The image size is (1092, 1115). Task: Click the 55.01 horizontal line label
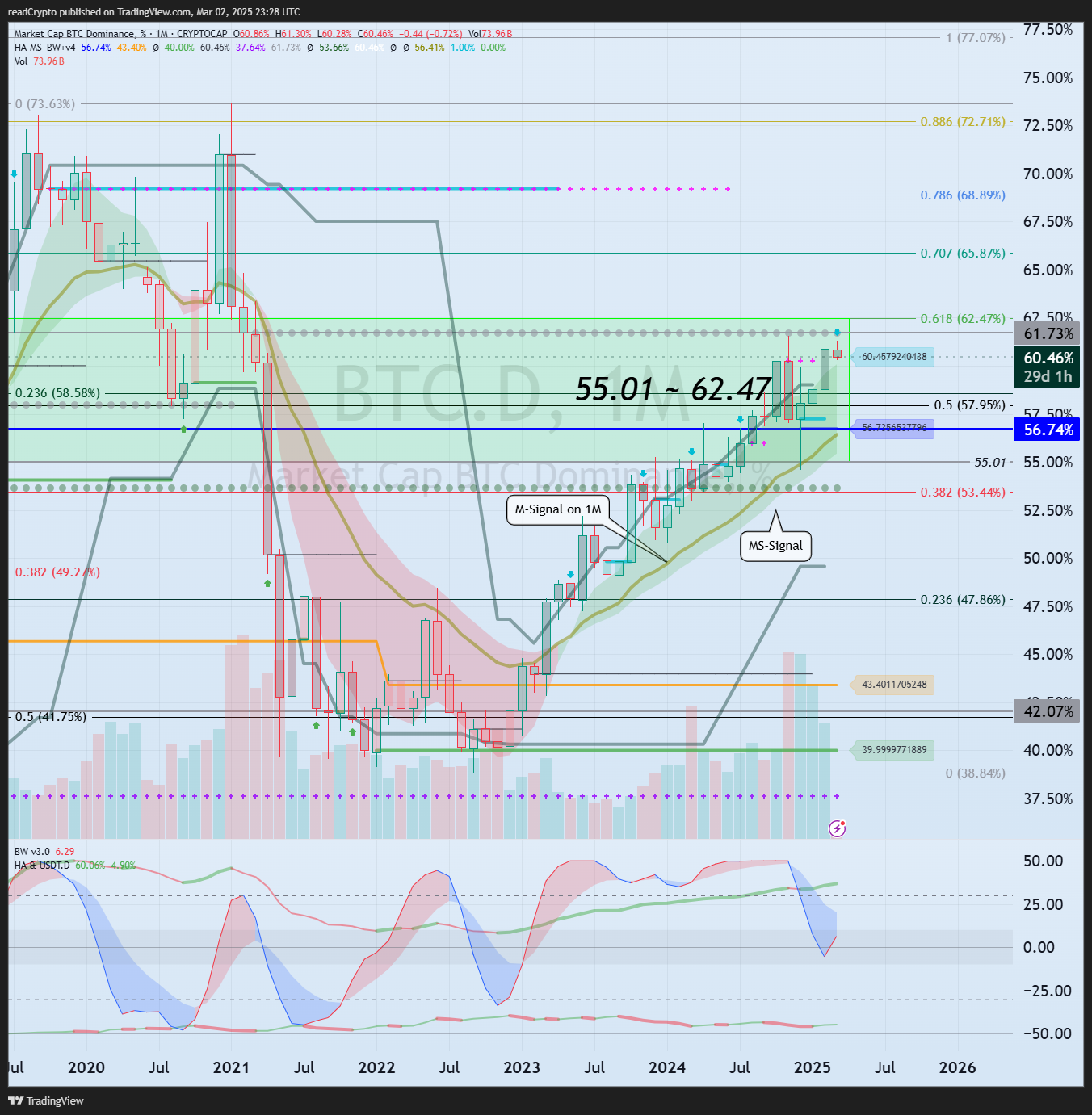pos(990,463)
